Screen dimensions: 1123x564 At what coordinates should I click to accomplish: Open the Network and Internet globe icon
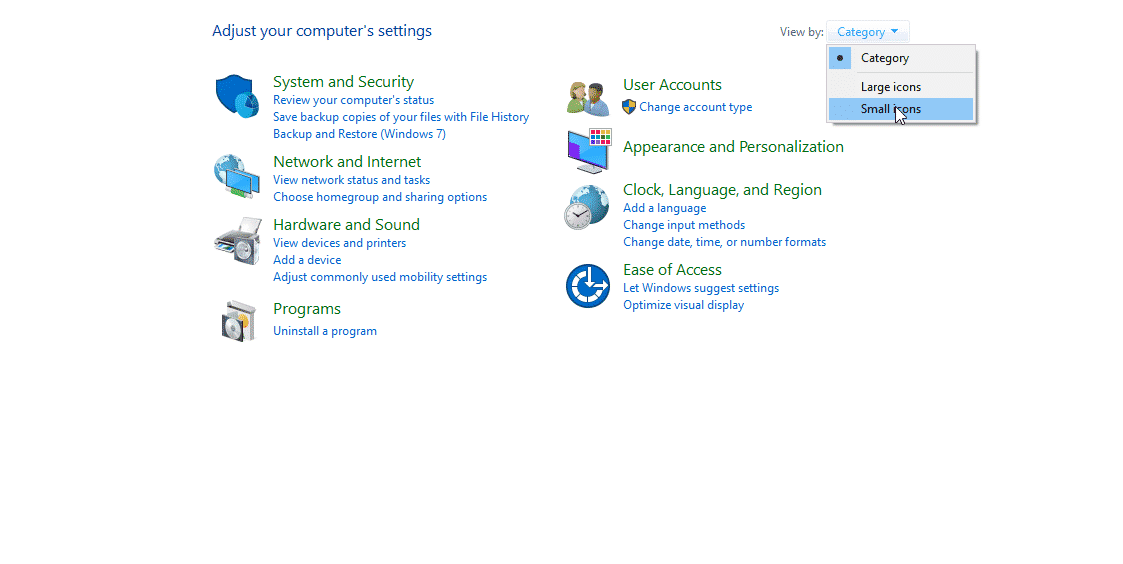pyautogui.click(x=237, y=176)
